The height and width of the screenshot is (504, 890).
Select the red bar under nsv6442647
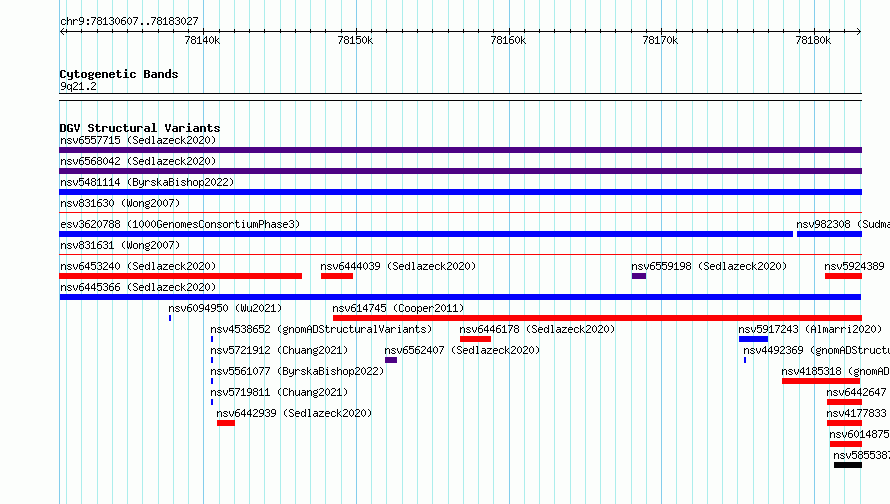[844, 402]
